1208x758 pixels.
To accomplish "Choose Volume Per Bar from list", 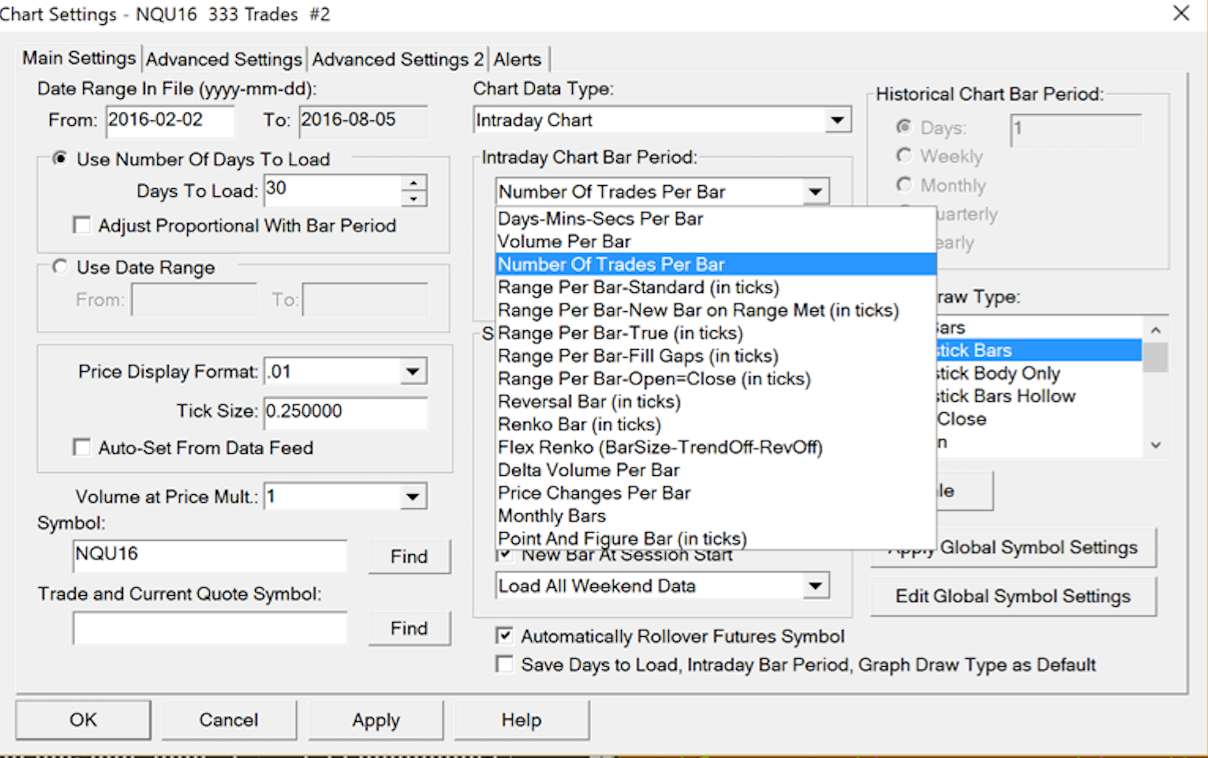I will [564, 241].
